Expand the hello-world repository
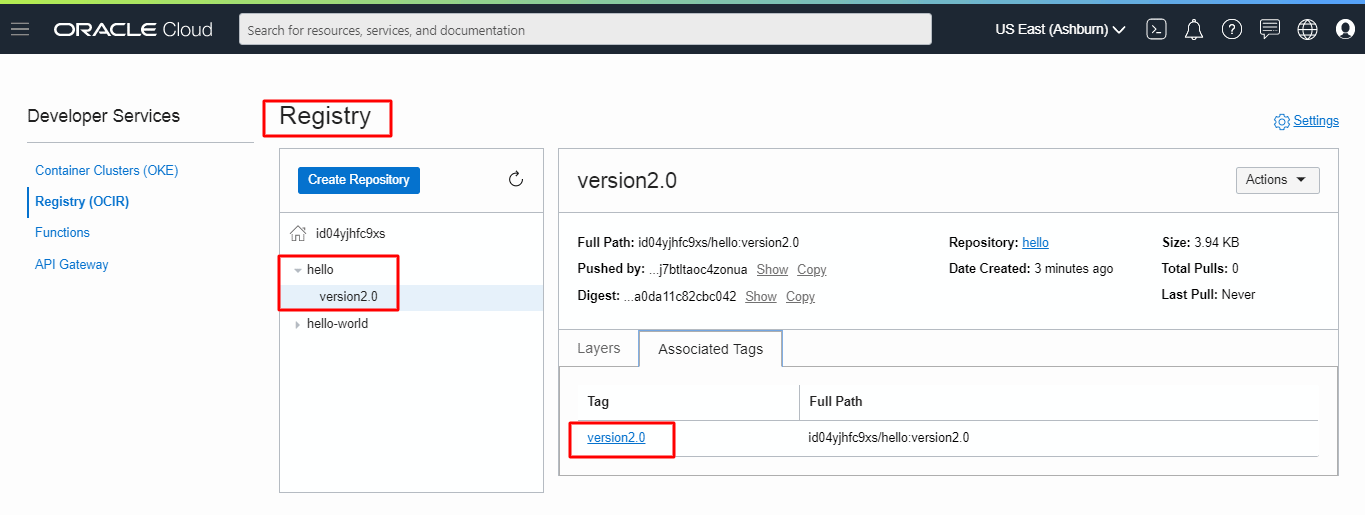Viewport: 1365px width, 515px height. point(298,324)
